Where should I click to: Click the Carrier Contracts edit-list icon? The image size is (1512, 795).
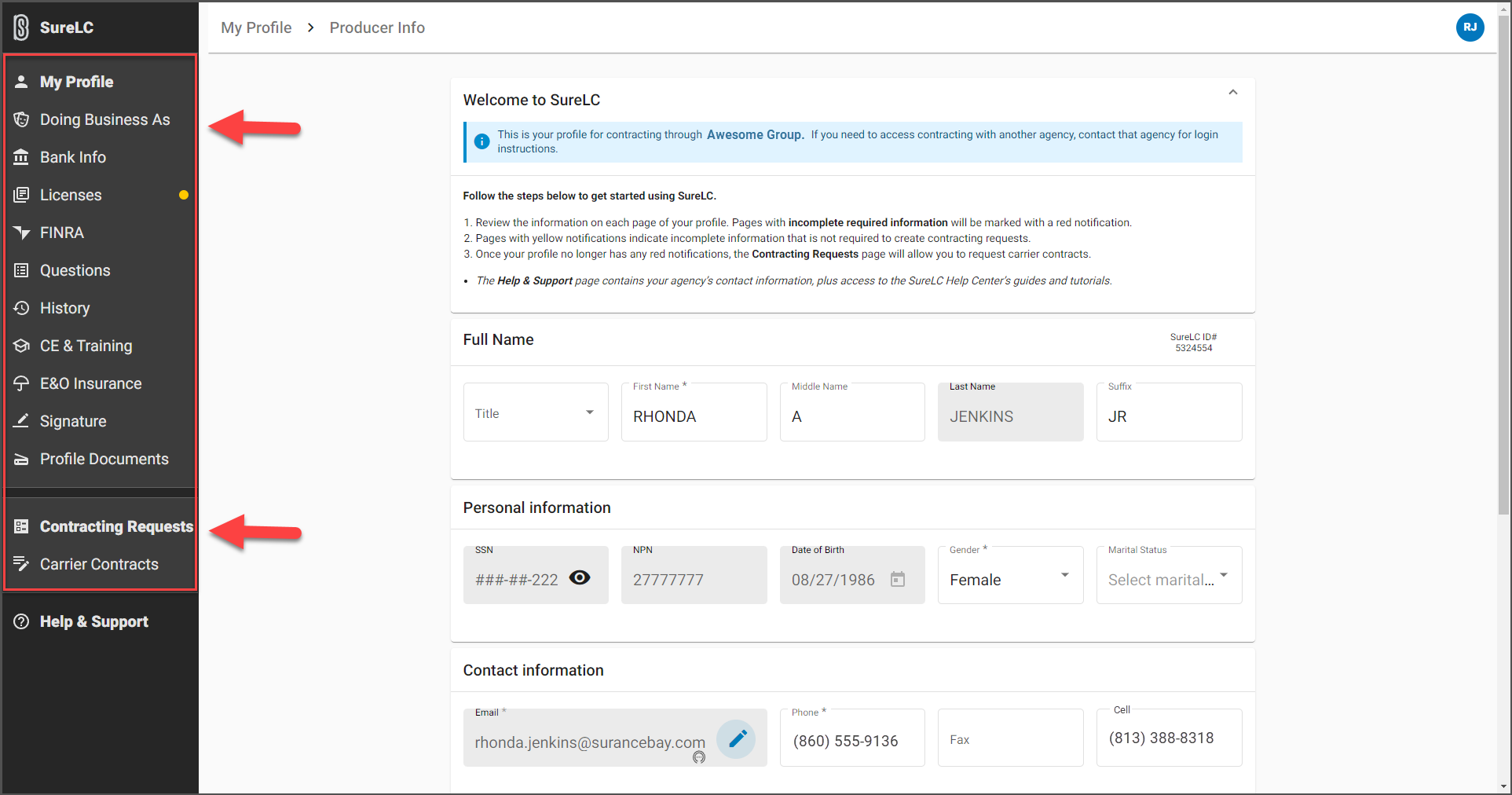21,564
